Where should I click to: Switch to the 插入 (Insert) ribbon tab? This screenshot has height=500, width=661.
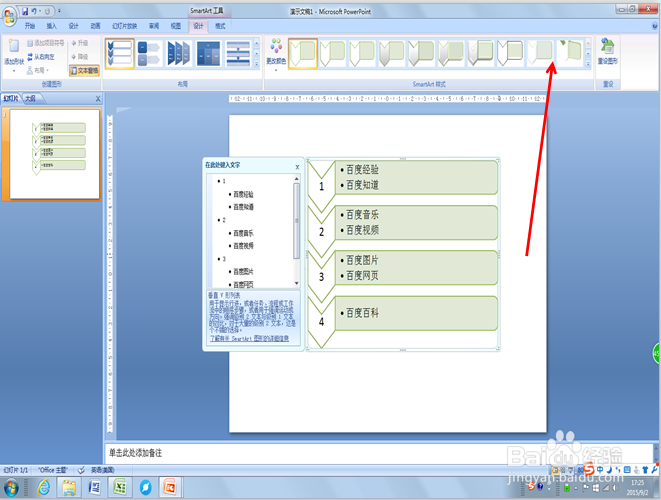pos(51,26)
